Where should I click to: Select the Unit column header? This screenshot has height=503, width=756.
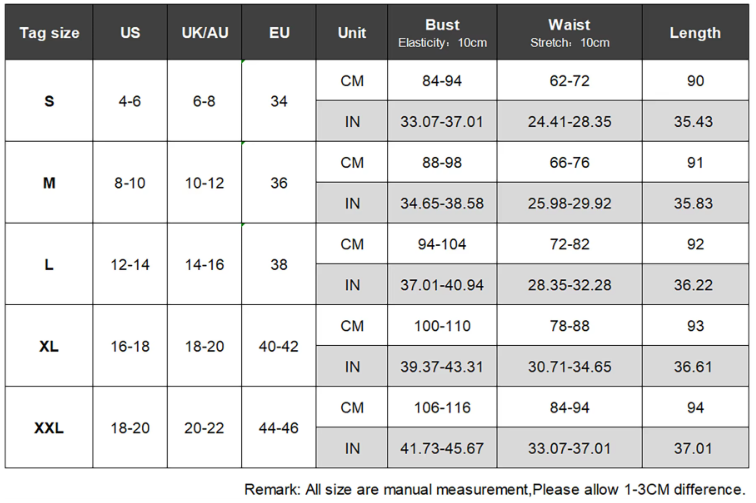coord(352,33)
